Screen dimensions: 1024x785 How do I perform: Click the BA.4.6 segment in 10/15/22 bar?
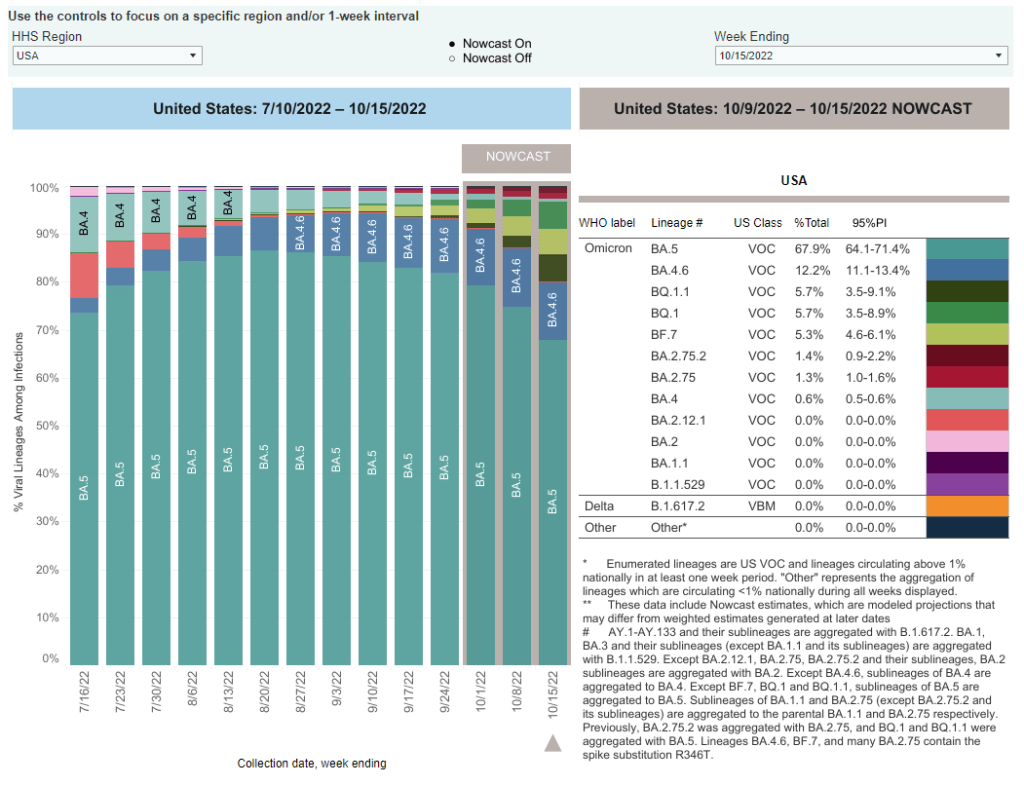tap(552, 311)
